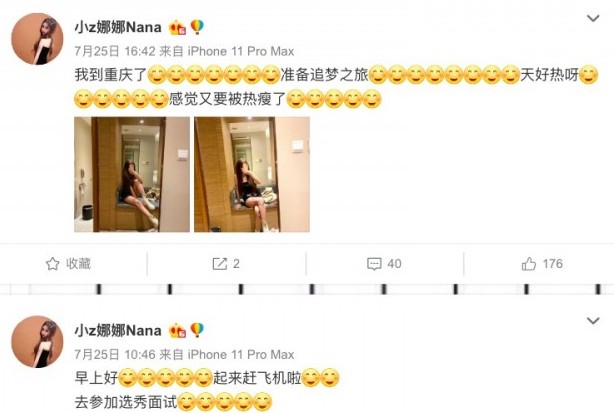Like the post with the thumbs-up icon
The image size is (614, 413).
(529, 264)
